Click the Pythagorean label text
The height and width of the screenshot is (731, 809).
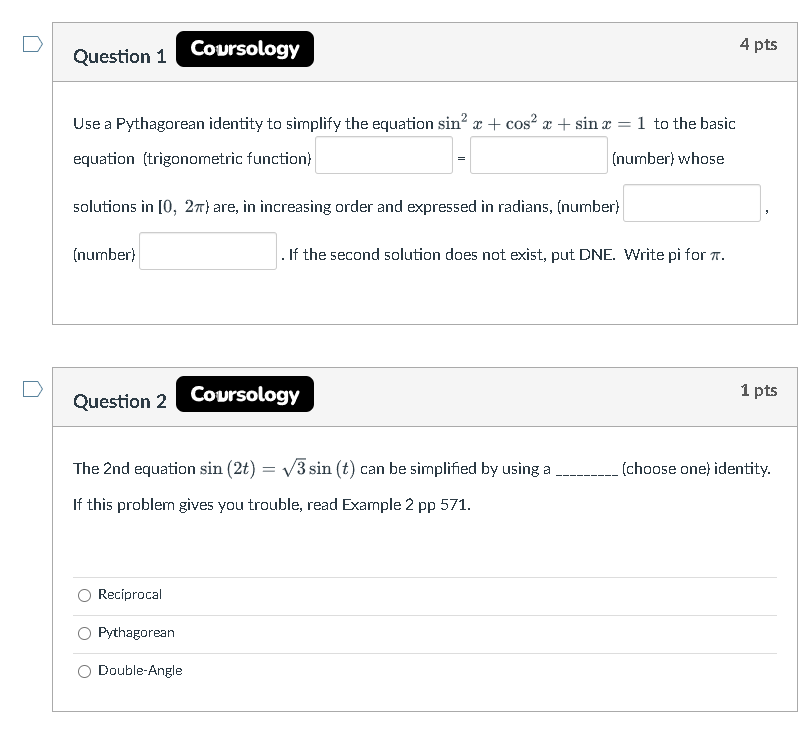click(135, 632)
